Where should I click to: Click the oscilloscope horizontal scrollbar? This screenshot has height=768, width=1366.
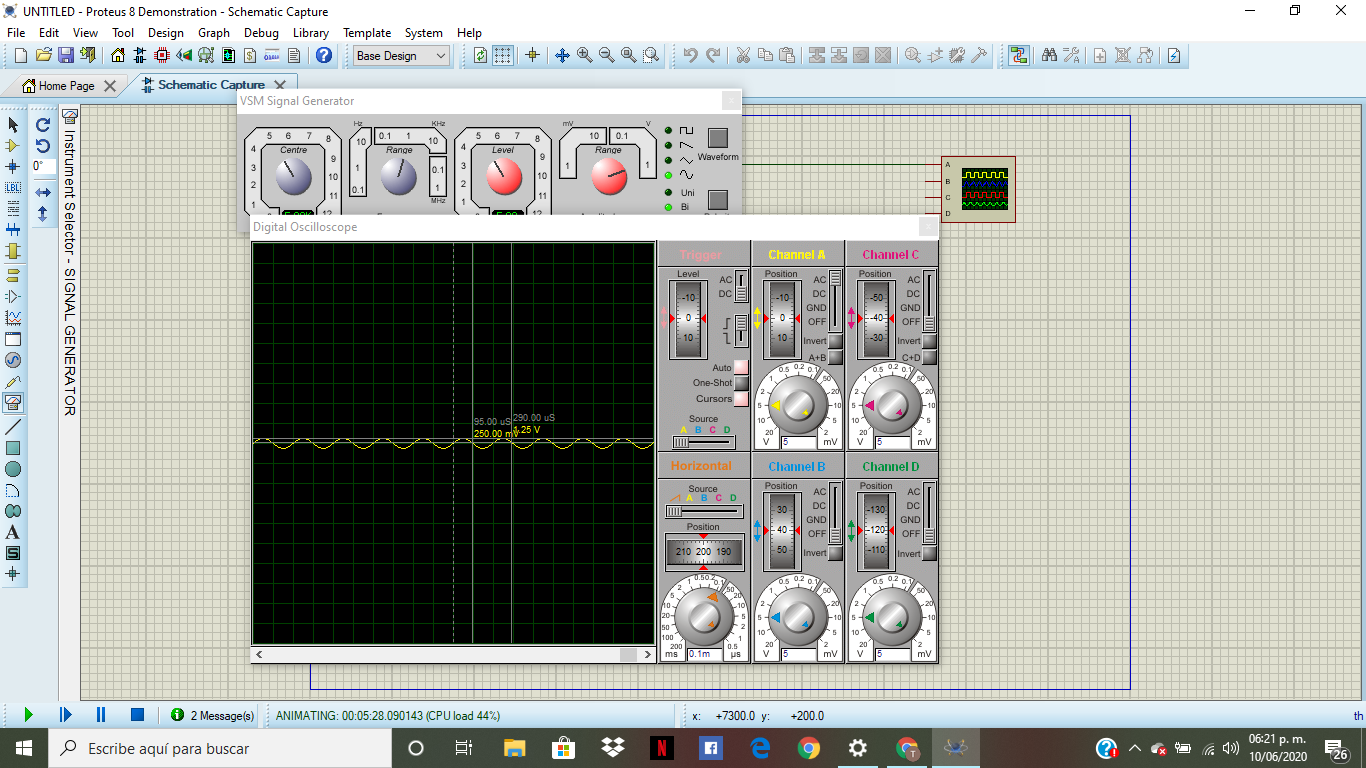pos(453,654)
